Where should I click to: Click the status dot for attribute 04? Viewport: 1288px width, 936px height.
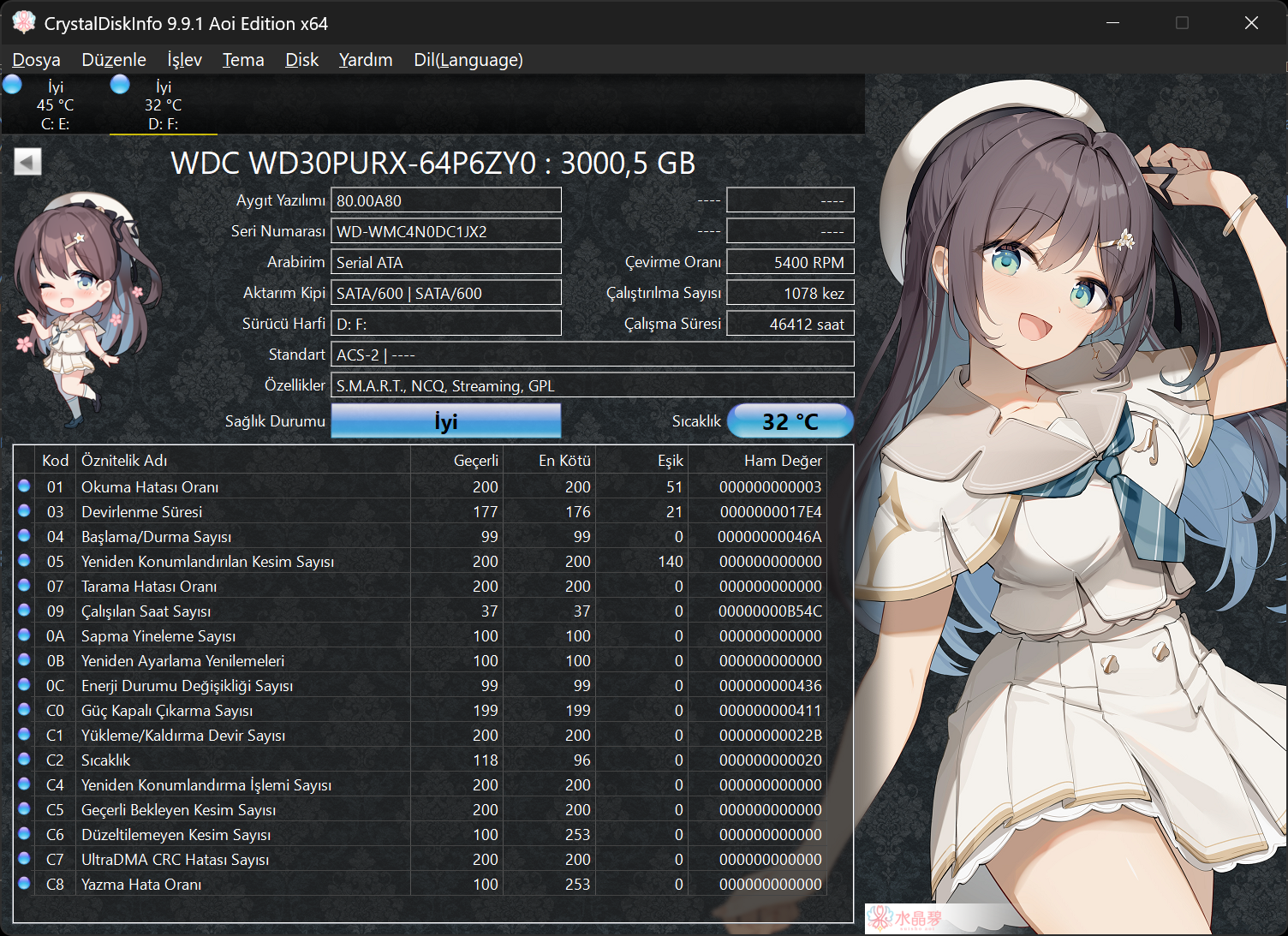(x=24, y=535)
